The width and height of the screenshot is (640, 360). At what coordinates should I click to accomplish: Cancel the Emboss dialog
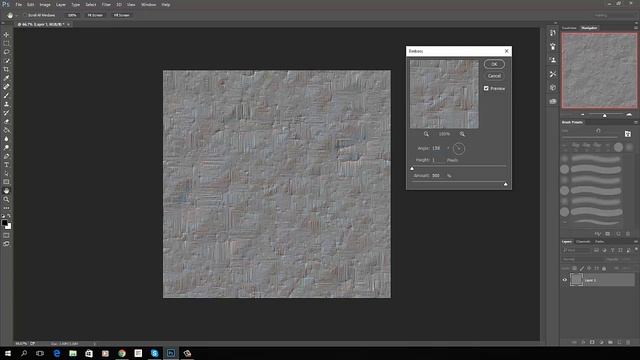494,76
